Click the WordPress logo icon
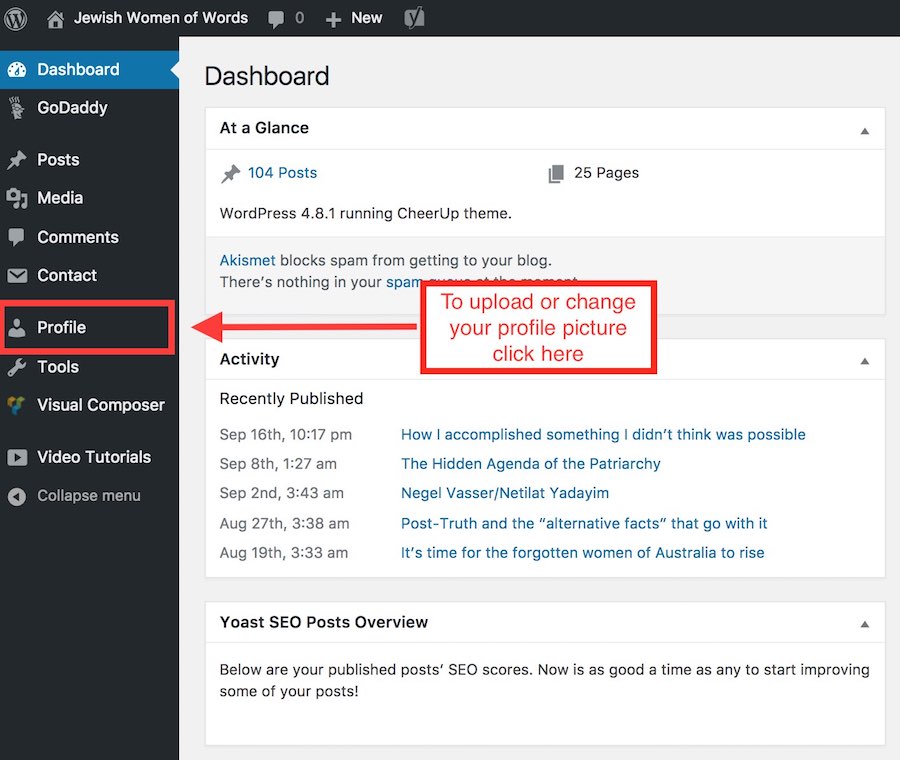 (x=15, y=19)
